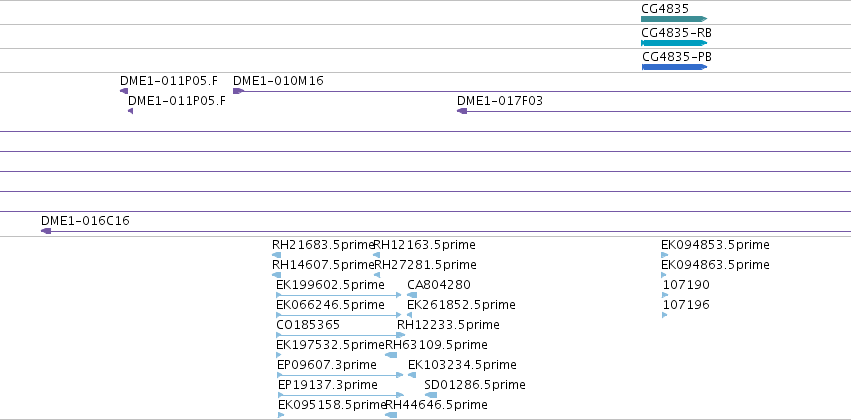Select the EK199602.5prime EST line
Image resolution: width=851 pixels, height=420 pixels.
[x=339, y=295]
